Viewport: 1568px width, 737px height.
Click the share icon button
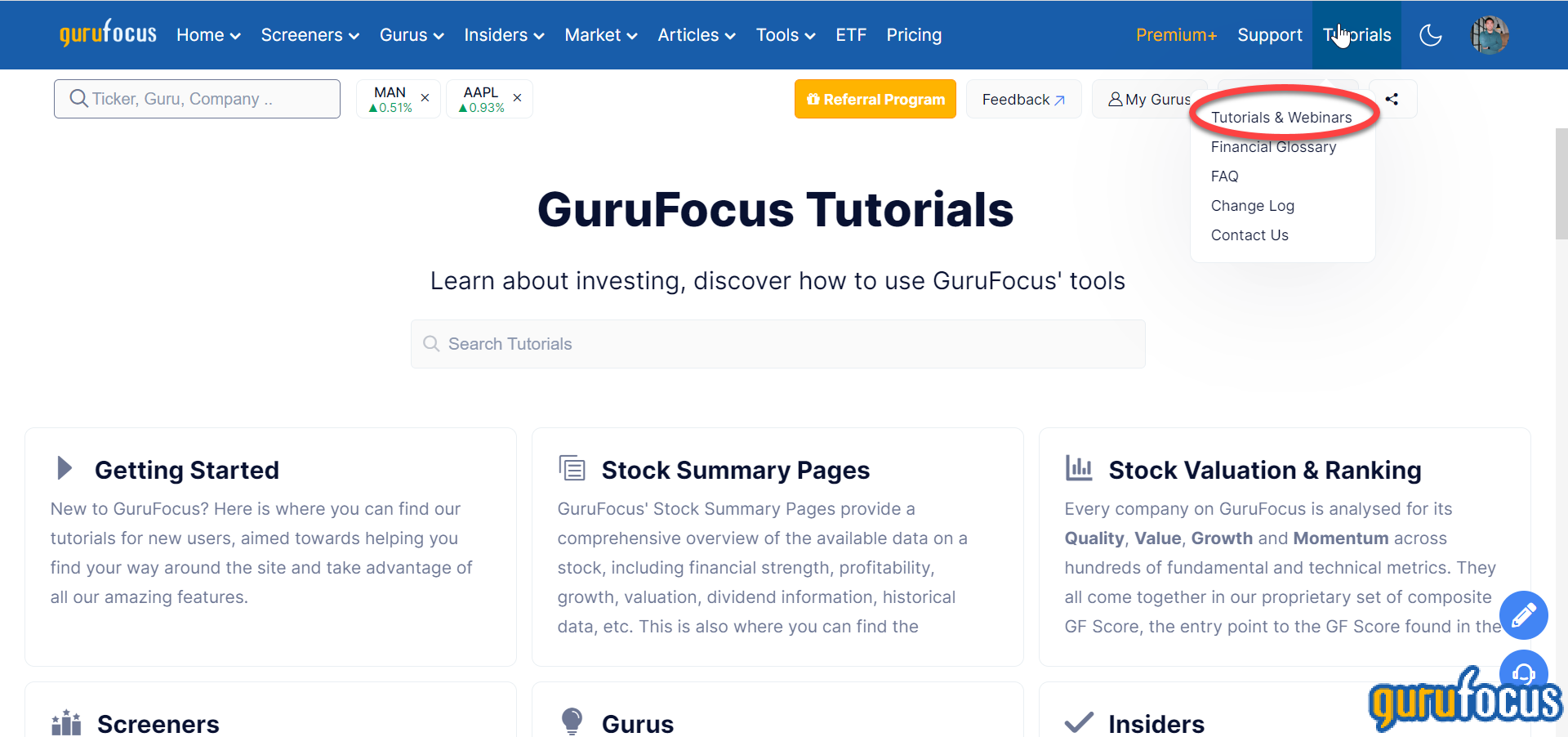[x=1392, y=99]
